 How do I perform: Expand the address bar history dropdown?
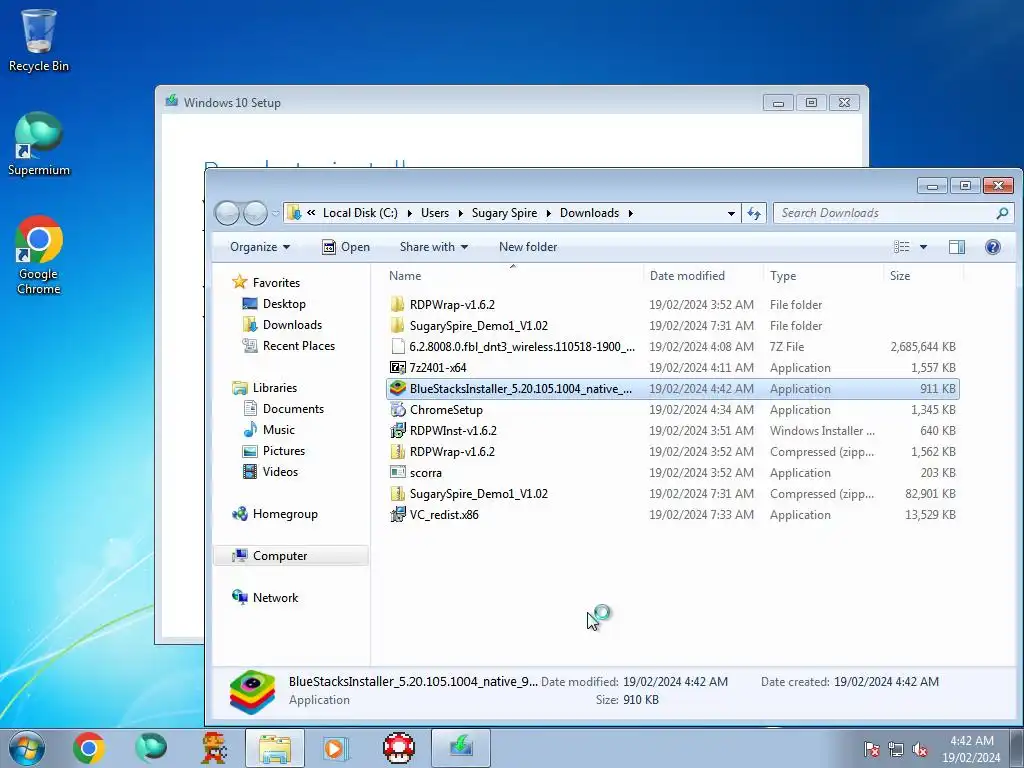tap(731, 213)
